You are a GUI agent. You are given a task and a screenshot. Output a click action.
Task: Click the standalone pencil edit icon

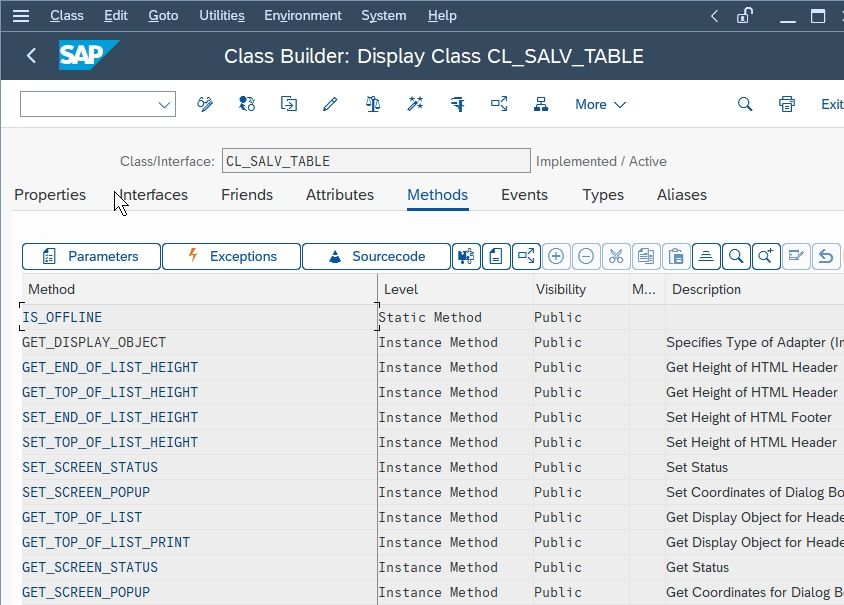tap(330, 104)
